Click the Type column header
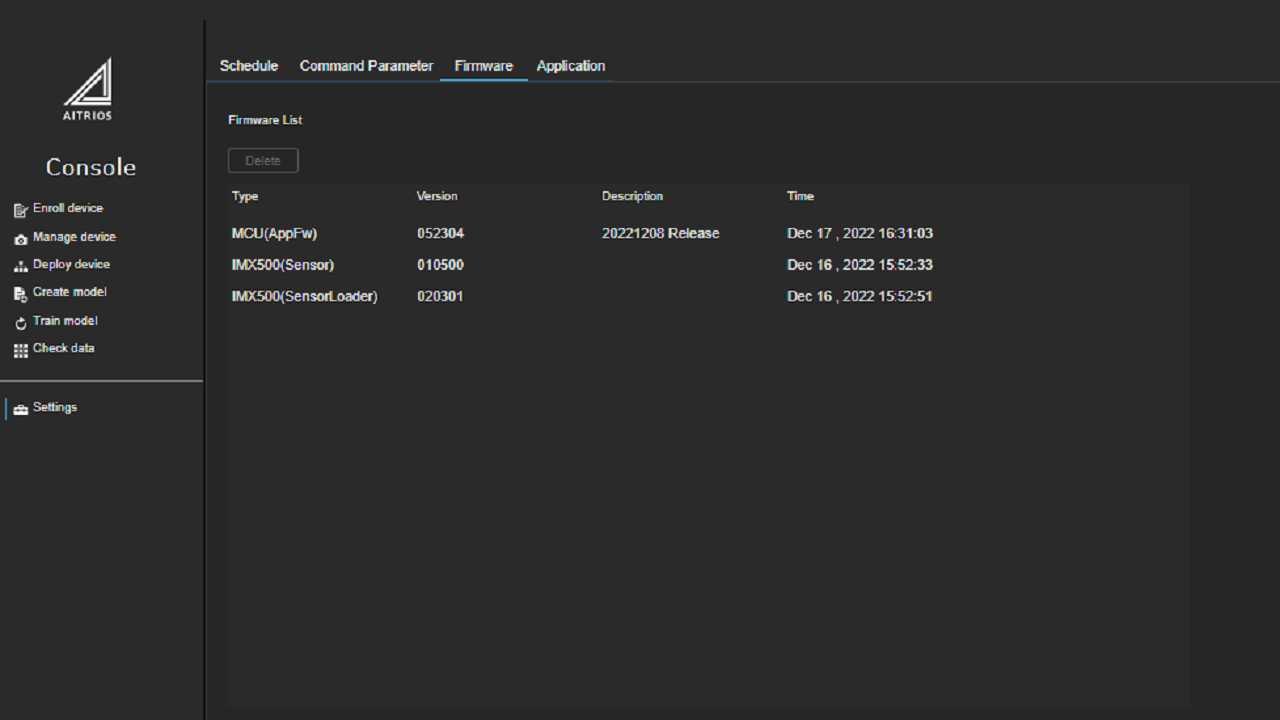 coord(245,196)
